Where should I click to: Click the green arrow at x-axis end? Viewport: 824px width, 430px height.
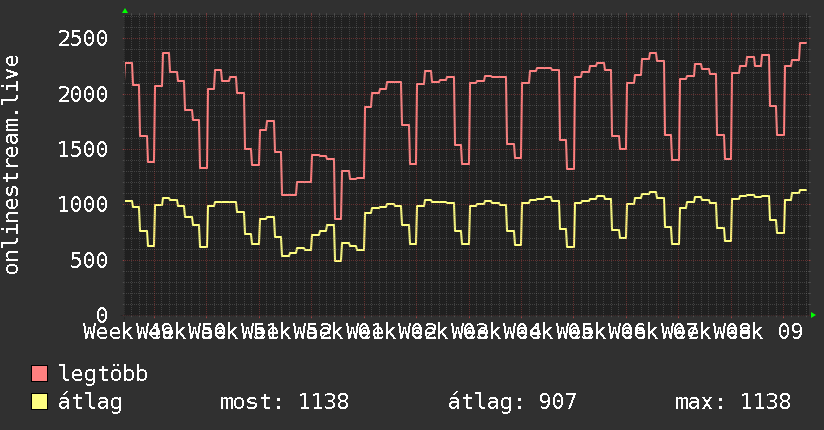[x=813, y=315]
